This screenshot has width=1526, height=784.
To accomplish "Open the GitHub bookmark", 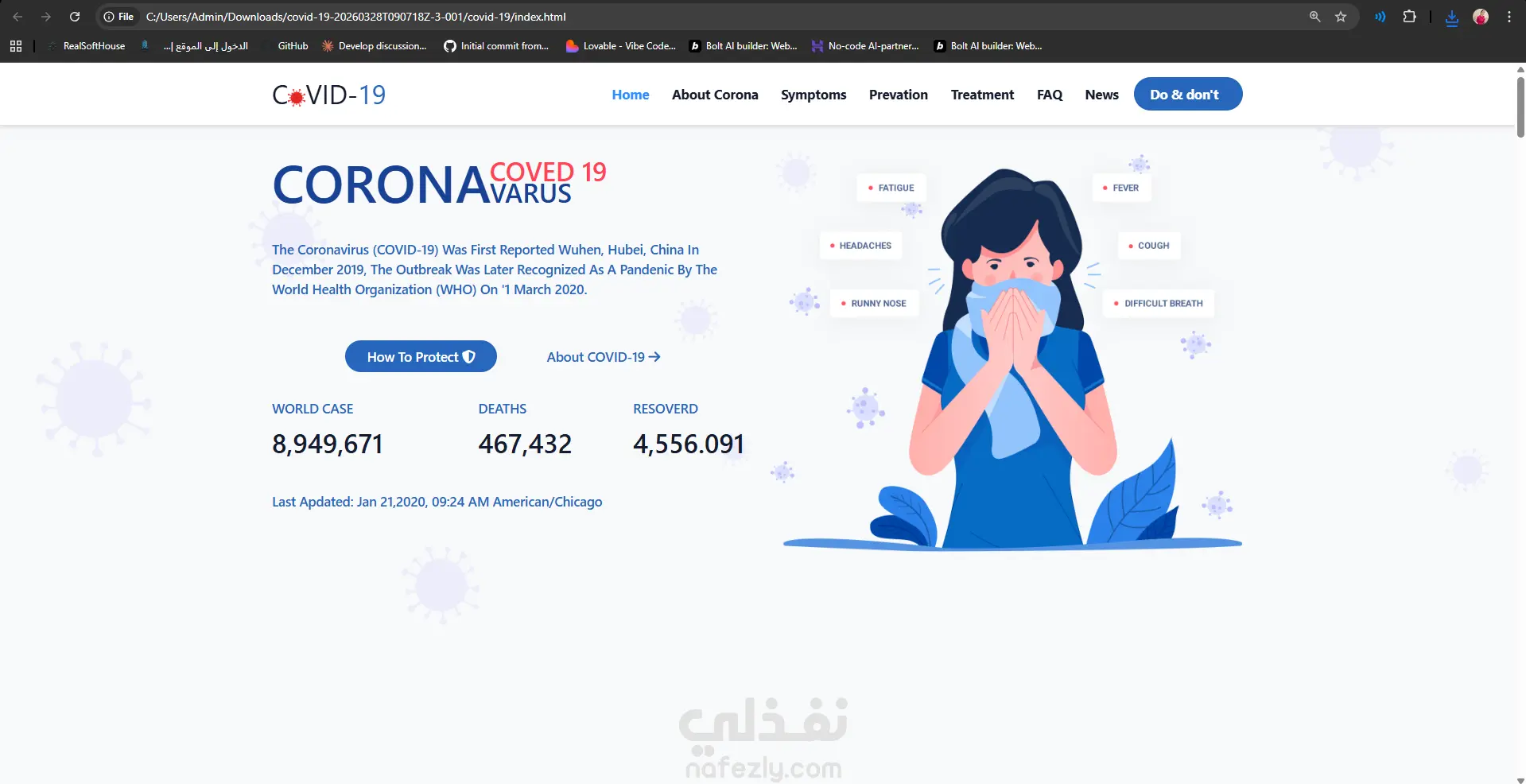I will [x=285, y=46].
